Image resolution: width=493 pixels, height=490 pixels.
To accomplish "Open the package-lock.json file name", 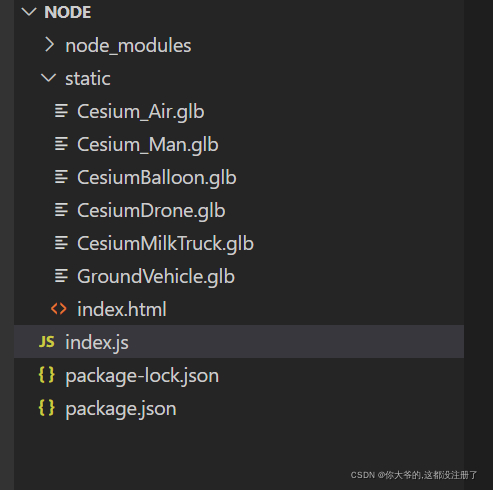I will tap(142, 376).
